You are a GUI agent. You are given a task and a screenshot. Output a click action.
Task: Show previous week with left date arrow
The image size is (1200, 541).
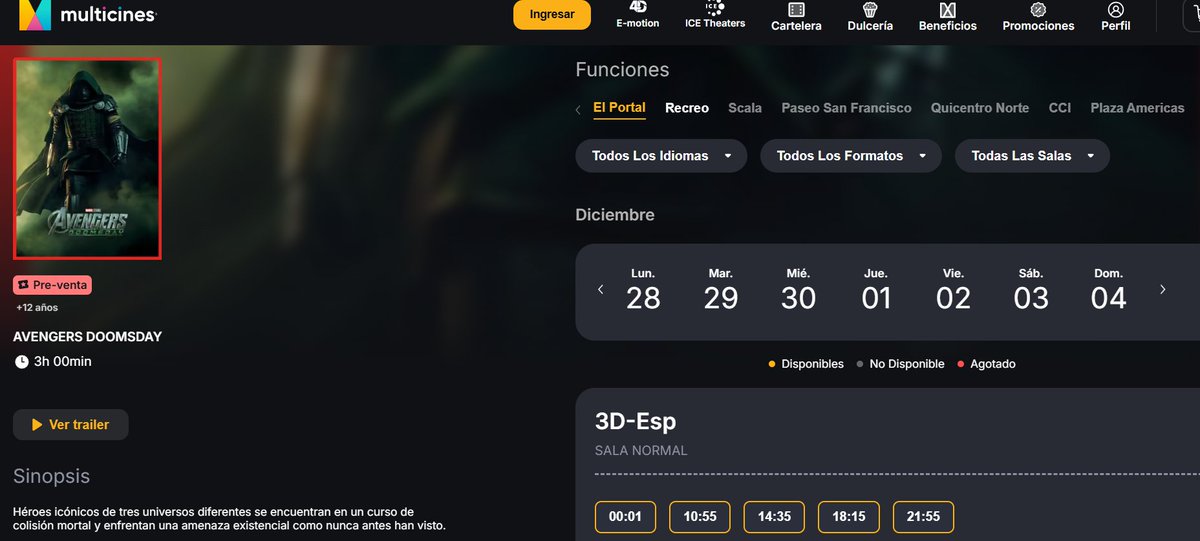coord(600,289)
